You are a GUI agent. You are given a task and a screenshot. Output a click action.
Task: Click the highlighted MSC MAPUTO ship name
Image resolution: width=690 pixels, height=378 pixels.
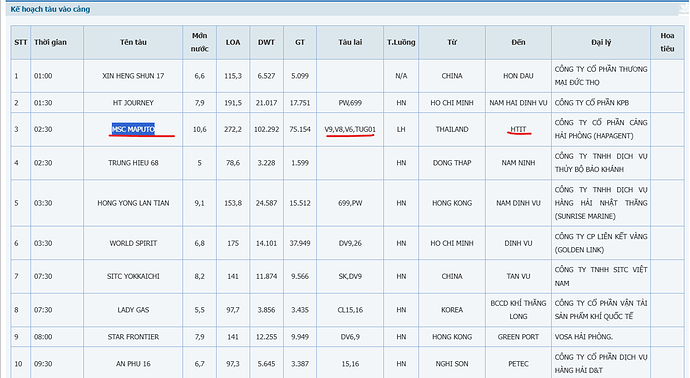(133, 129)
